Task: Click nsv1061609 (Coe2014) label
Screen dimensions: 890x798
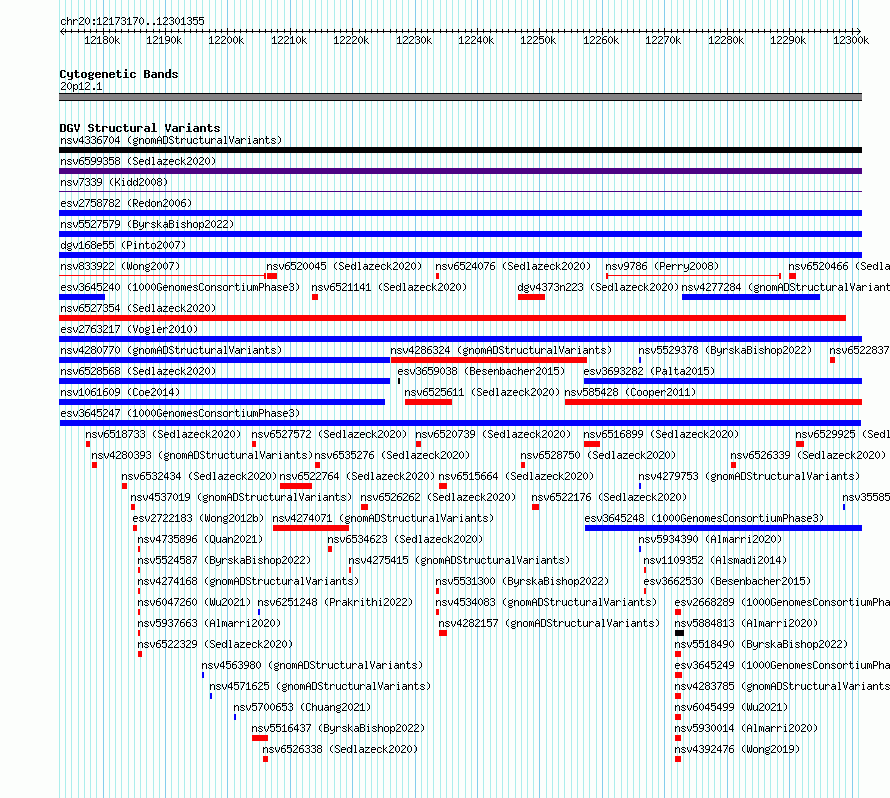Action: coord(120,392)
